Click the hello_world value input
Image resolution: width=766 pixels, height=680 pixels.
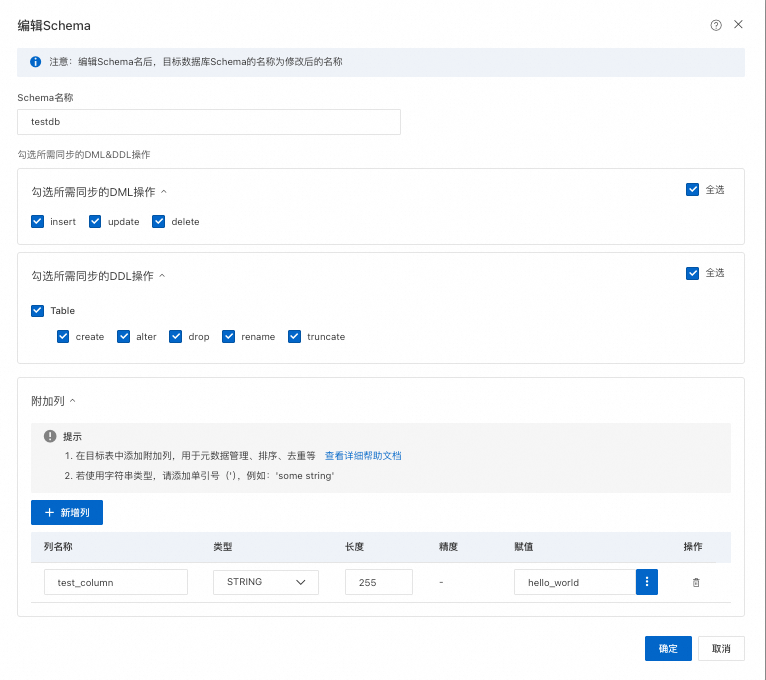coord(574,582)
